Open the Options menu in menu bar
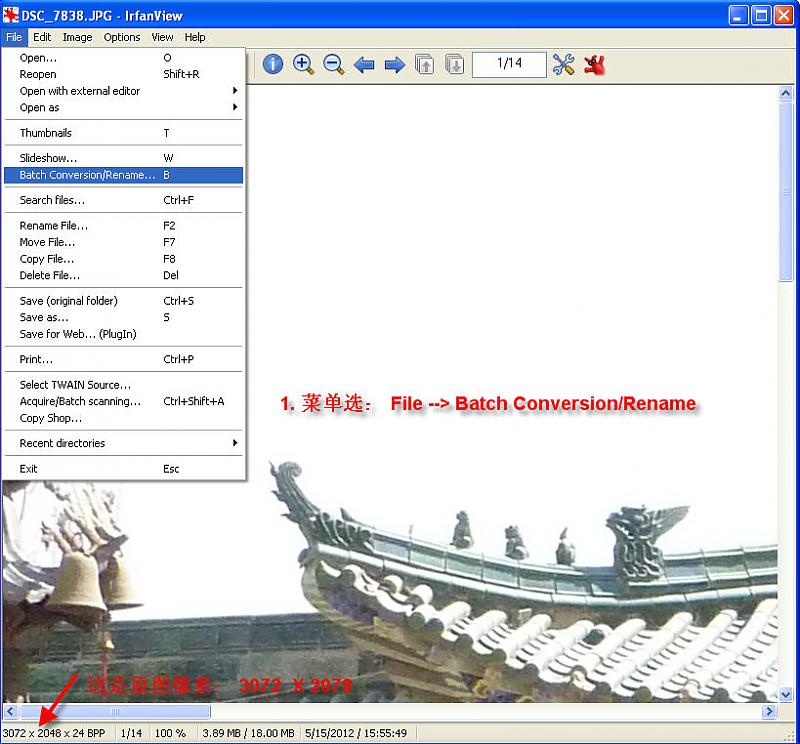Image resolution: width=800 pixels, height=744 pixels. [x=122, y=37]
